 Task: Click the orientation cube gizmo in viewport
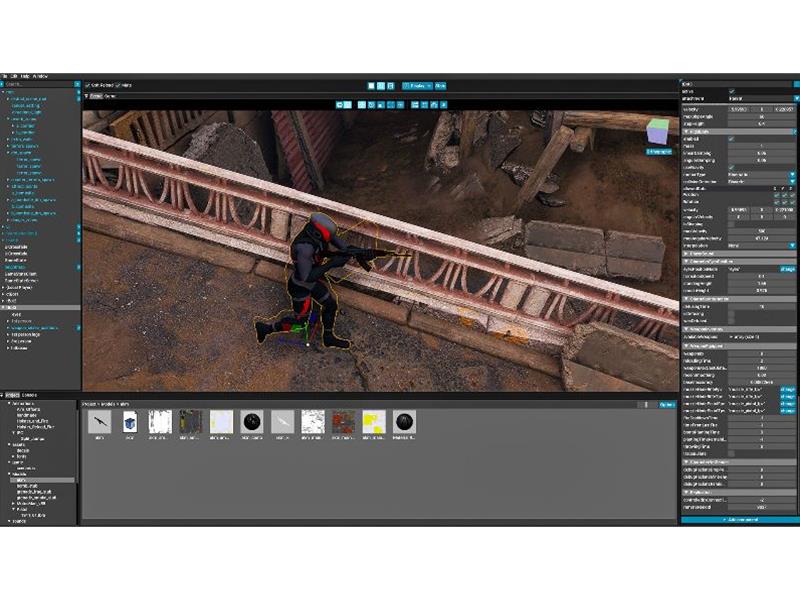(x=657, y=132)
